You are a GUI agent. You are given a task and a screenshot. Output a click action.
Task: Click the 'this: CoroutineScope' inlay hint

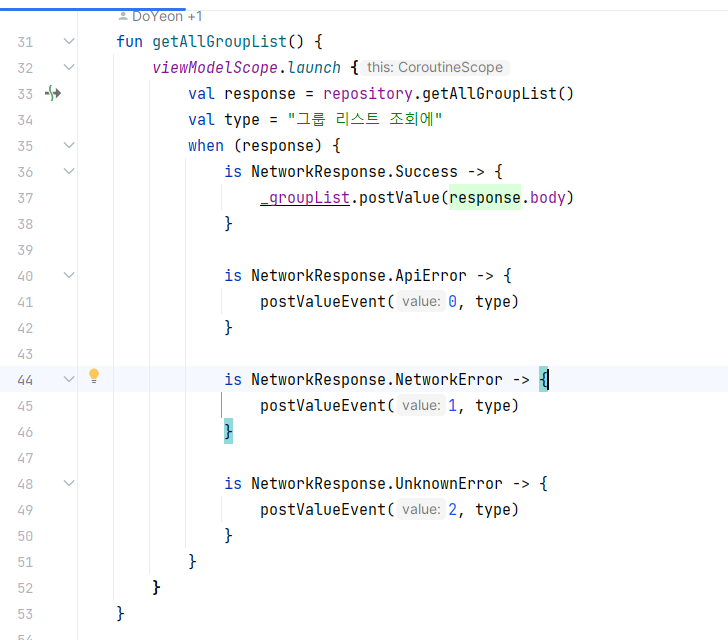[435, 67]
